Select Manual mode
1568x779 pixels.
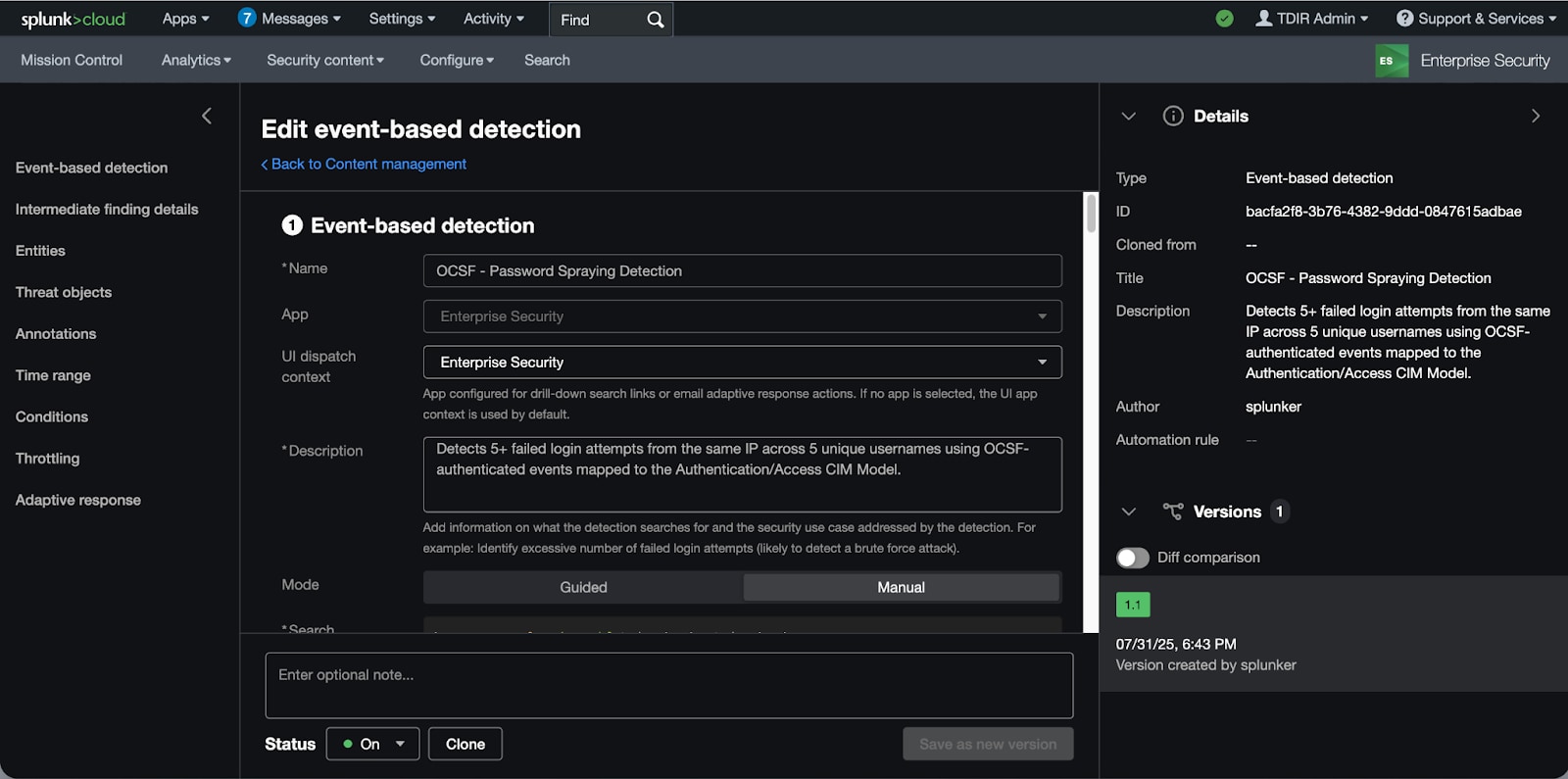click(x=901, y=587)
